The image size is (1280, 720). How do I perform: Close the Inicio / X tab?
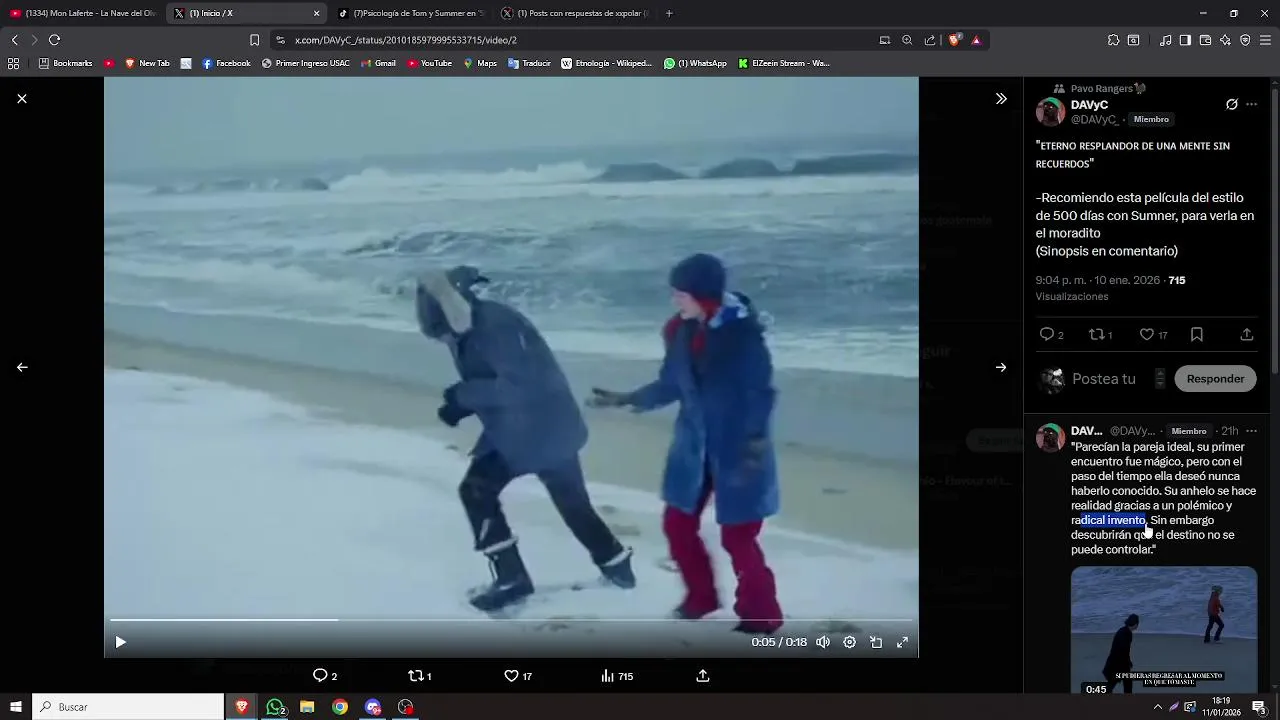[x=316, y=13]
